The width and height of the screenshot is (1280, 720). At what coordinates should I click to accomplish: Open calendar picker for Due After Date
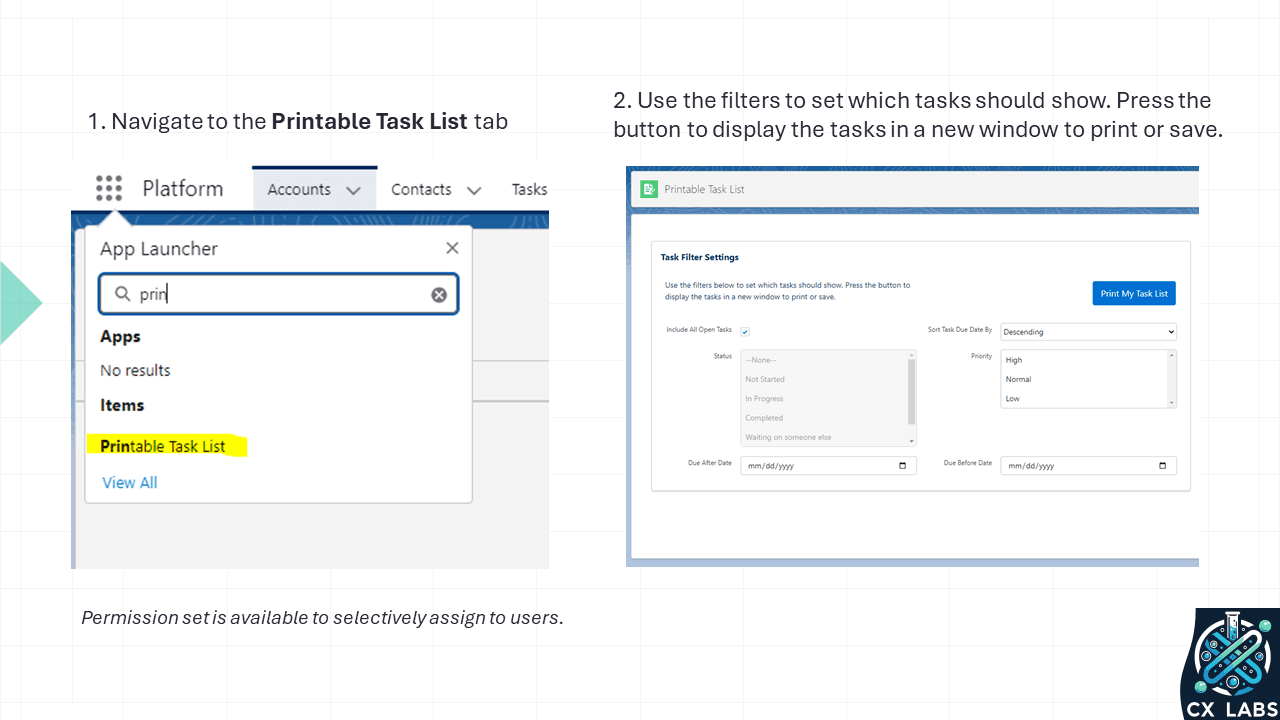point(903,466)
